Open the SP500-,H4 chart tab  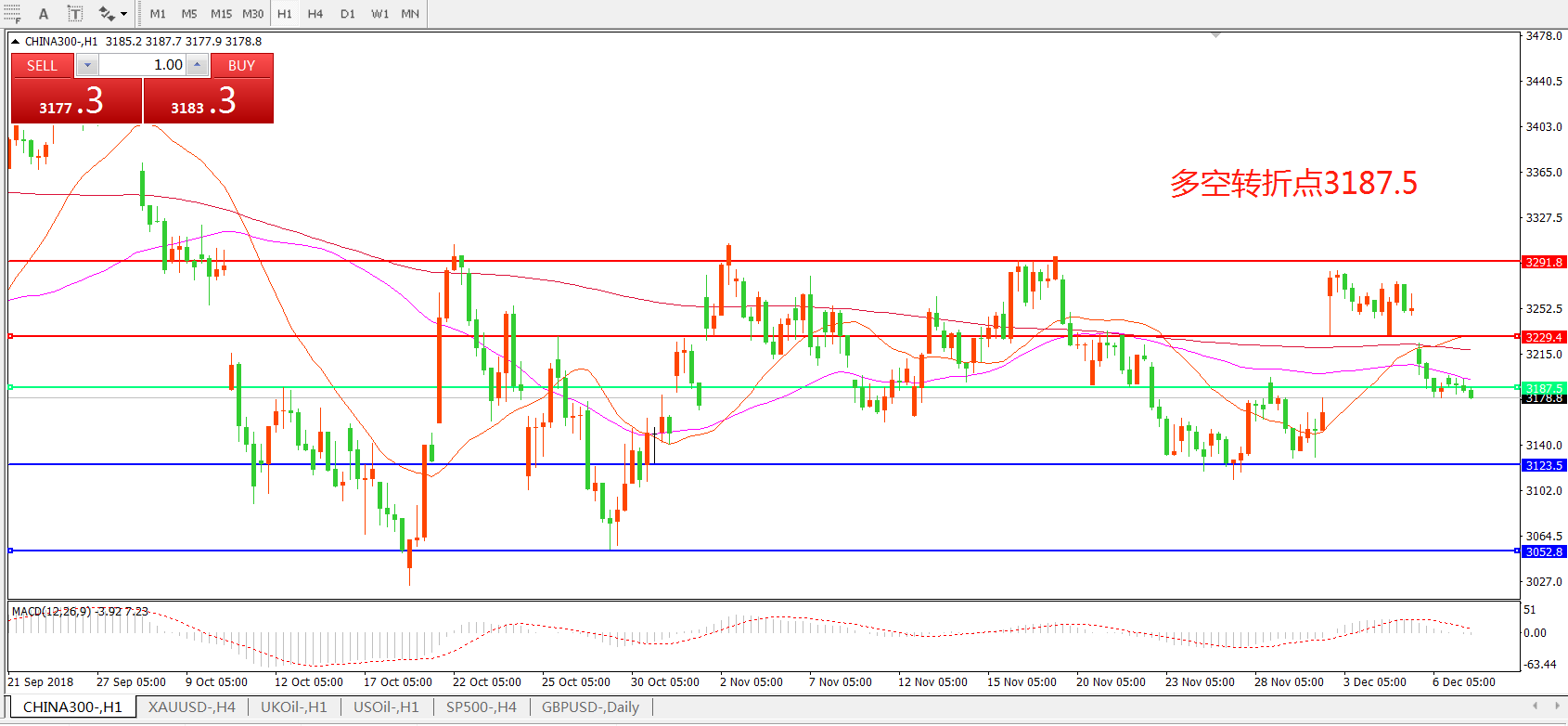click(481, 707)
